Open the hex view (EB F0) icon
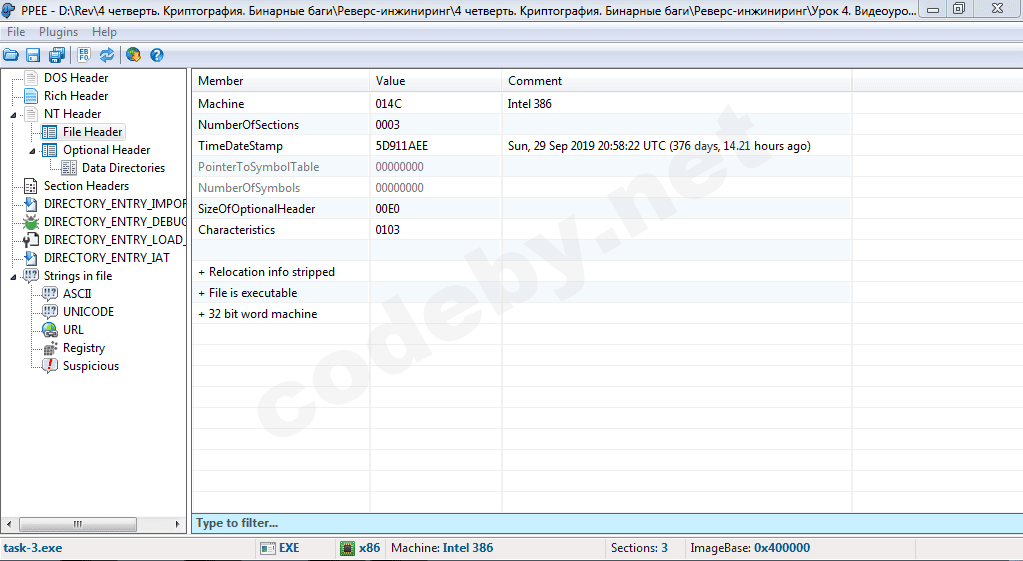1023x561 pixels. [84, 55]
